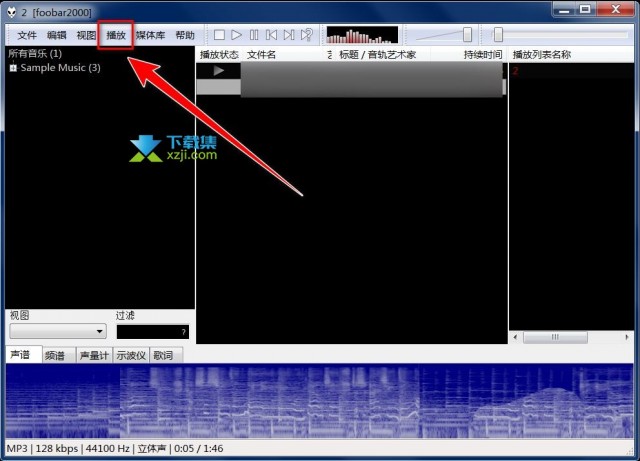The width and height of the screenshot is (640, 461).
Task: Skip to the previous track
Action: [x=271, y=35]
